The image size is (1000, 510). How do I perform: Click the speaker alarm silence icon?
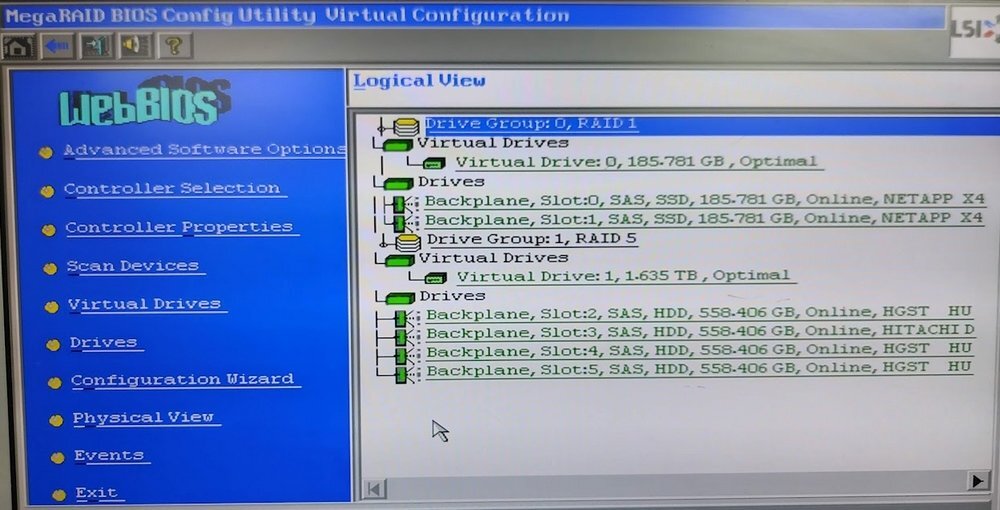pyautogui.click(x=136, y=47)
